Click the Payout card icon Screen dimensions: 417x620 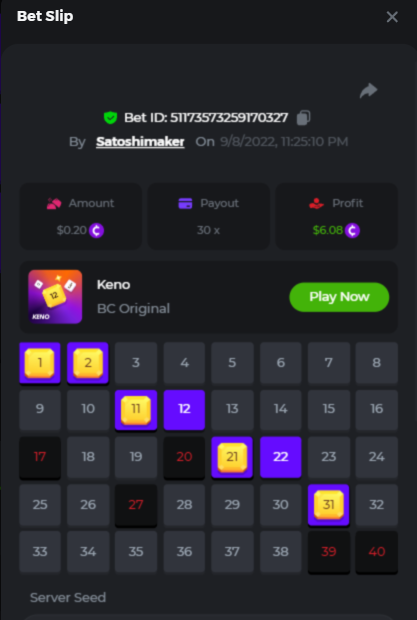pos(185,204)
